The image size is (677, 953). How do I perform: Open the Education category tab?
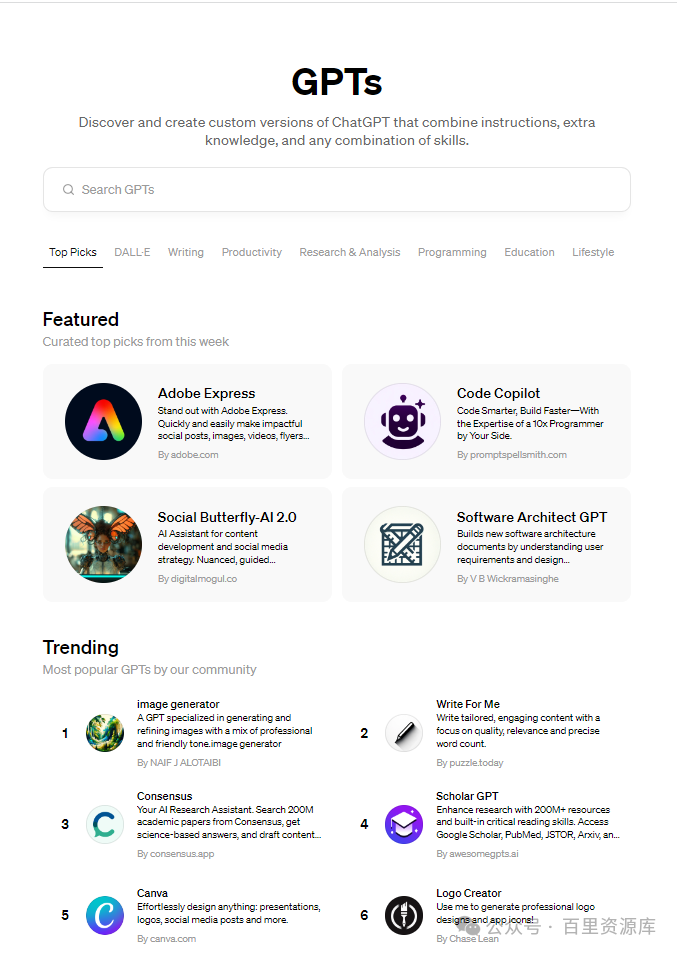click(x=529, y=252)
